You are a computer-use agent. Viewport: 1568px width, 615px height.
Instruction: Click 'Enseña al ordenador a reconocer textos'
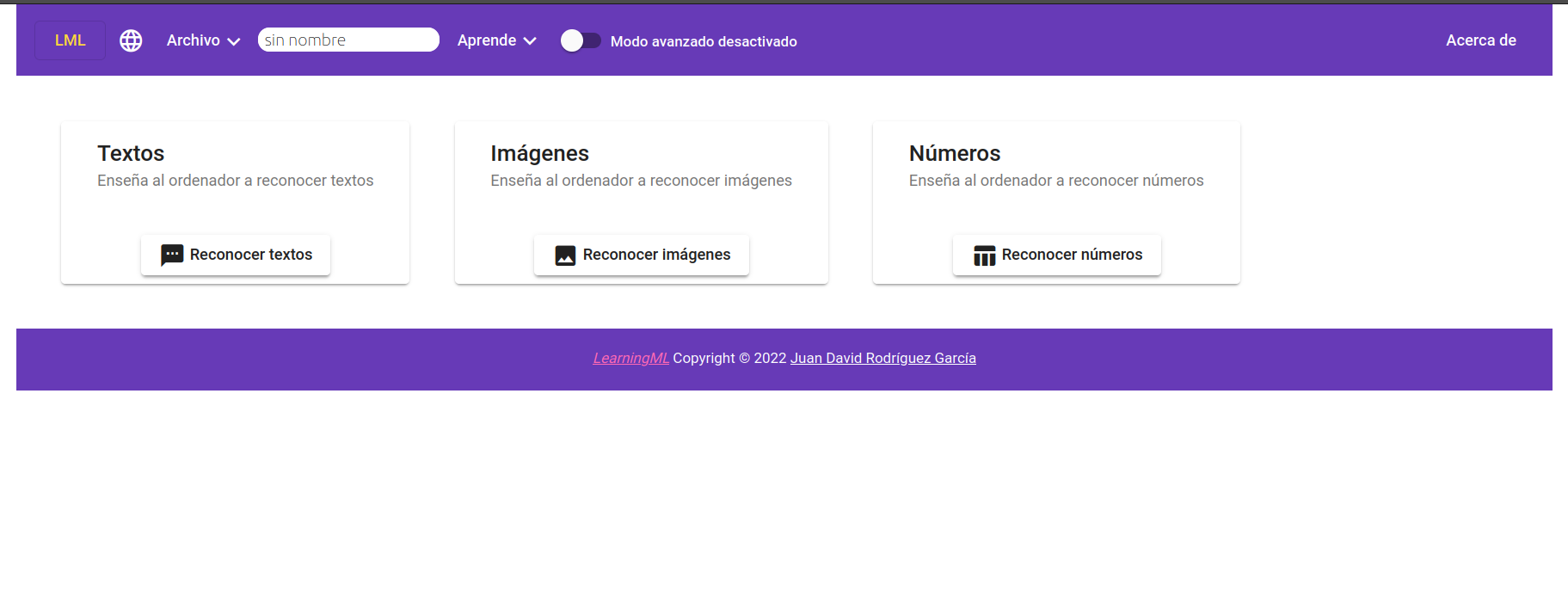pos(236,181)
